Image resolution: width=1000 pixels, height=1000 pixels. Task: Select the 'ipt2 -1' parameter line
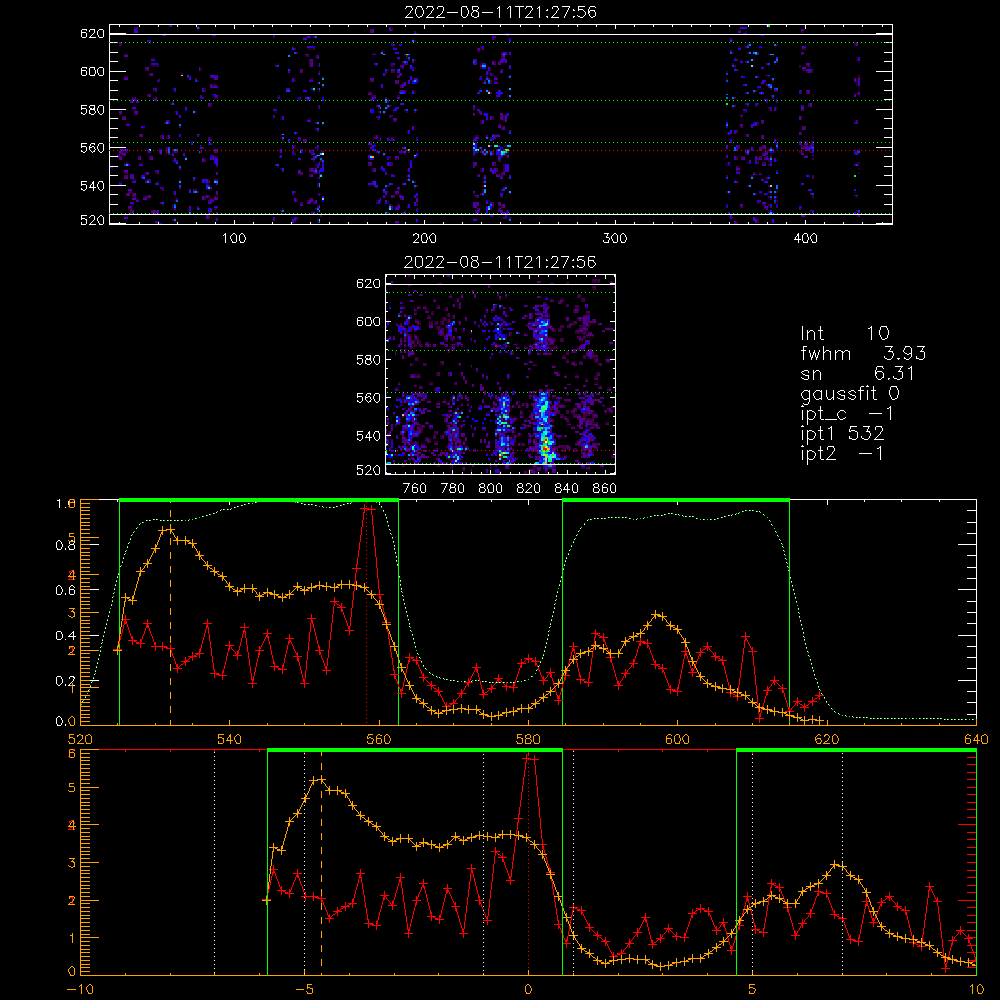(x=841, y=453)
